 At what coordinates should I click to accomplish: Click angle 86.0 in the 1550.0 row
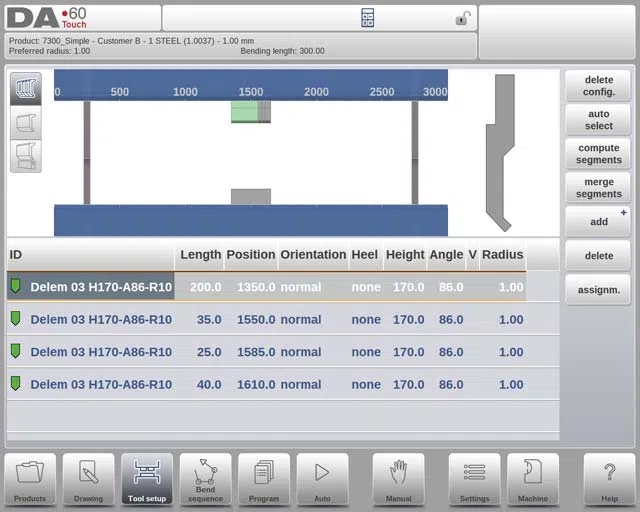coord(451,319)
